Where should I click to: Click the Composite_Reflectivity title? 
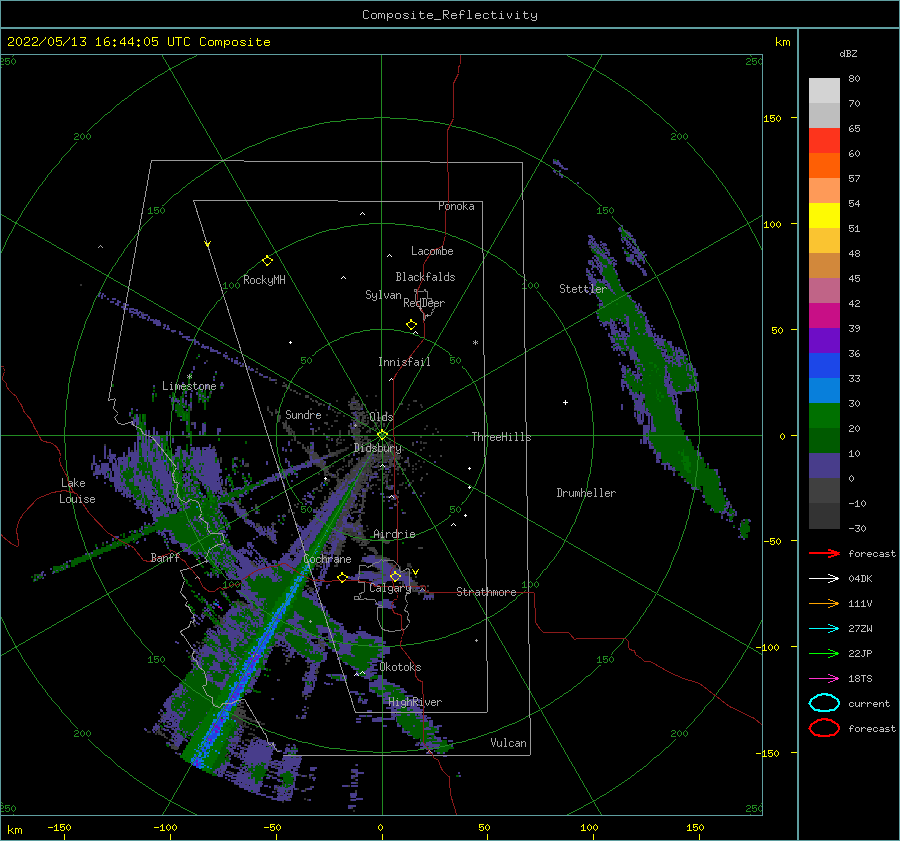[450, 15]
